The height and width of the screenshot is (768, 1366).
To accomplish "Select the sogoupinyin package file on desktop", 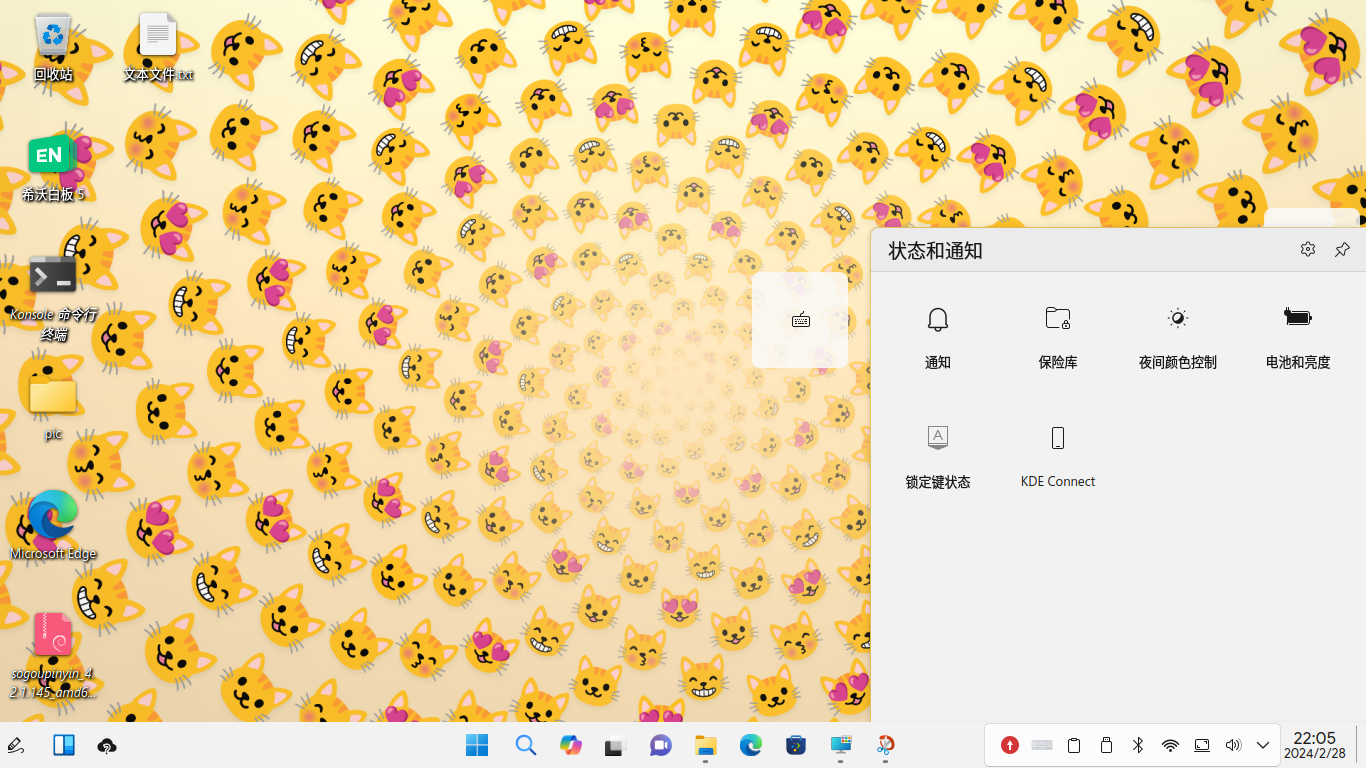I will point(53,656).
